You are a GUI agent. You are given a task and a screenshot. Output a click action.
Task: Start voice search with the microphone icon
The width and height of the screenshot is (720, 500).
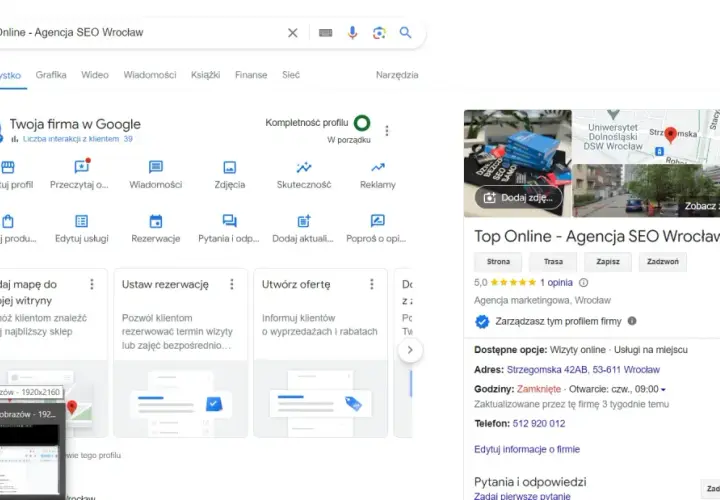[352, 33]
